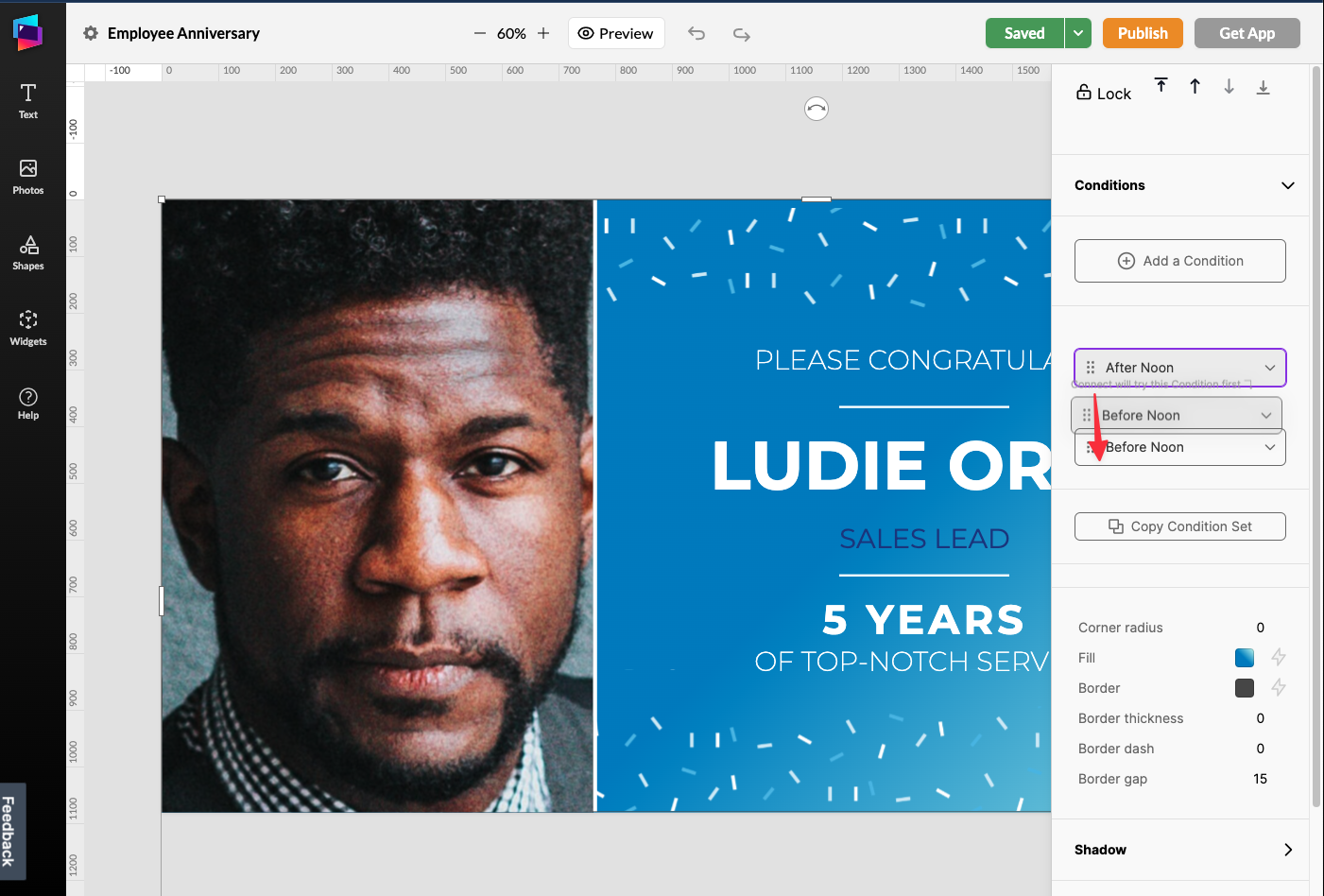1324x896 pixels.
Task: Add a Condition to the element
Action: 1180,261
